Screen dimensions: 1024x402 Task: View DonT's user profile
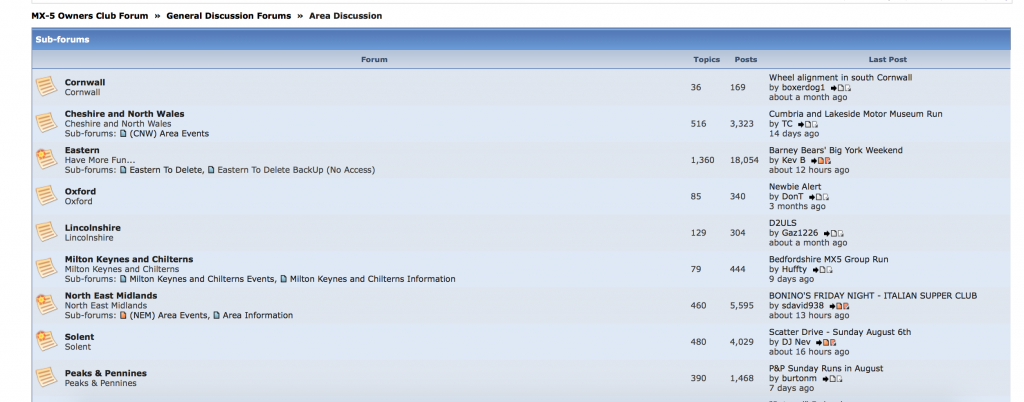792,197
